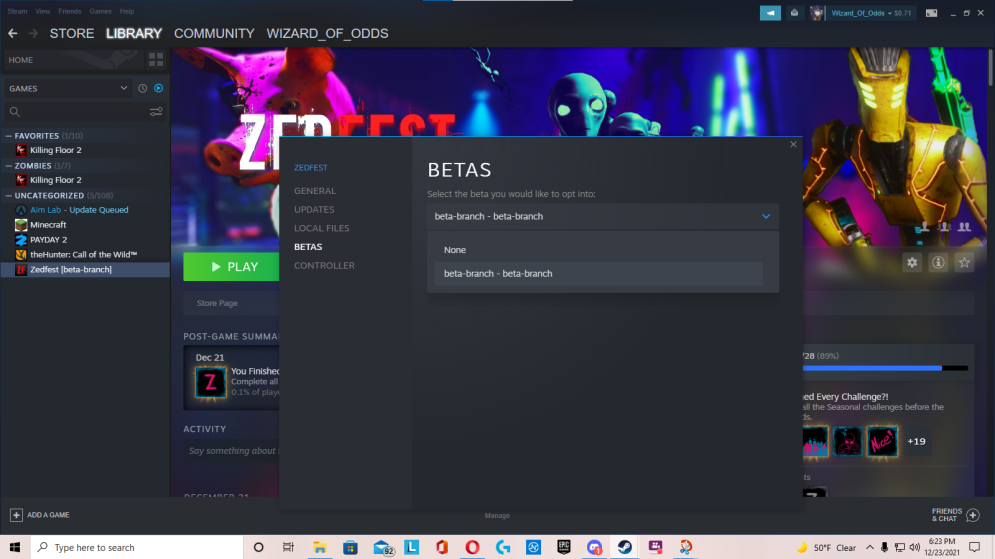Image resolution: width=995 pixels, height=559 pixels.
Task: Click the activity say something field
Action: [234, 450]
